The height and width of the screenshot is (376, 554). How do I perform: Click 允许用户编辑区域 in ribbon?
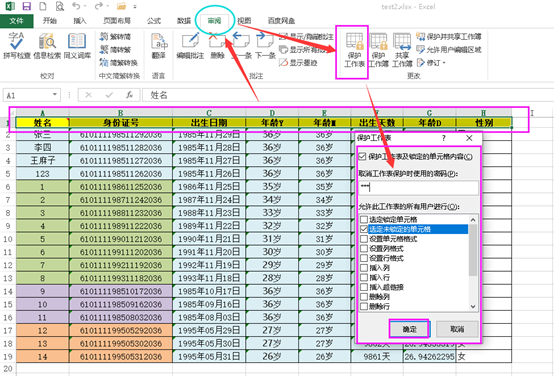point(448,49)
